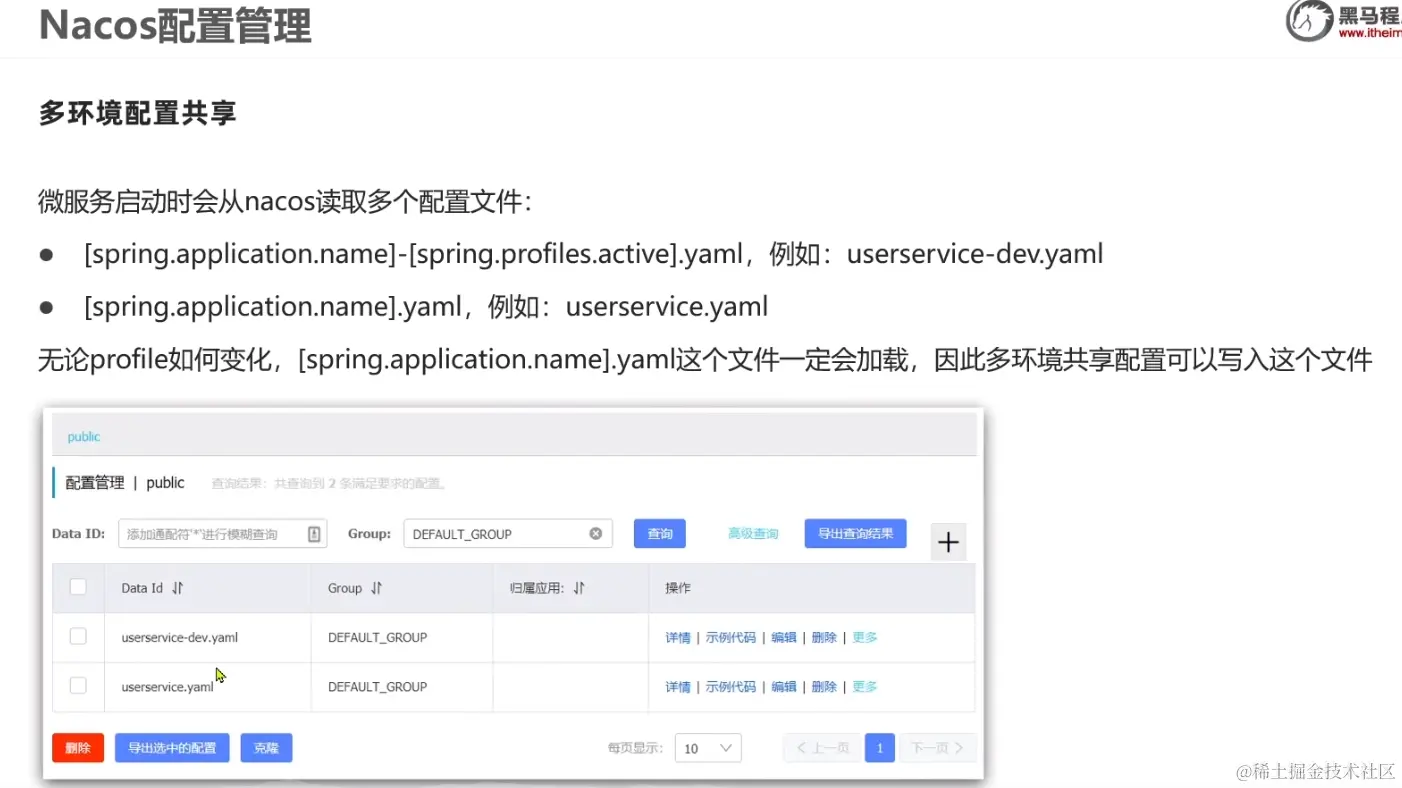Open 详情 for userservice-dev.yaml

tap(678, 637)
